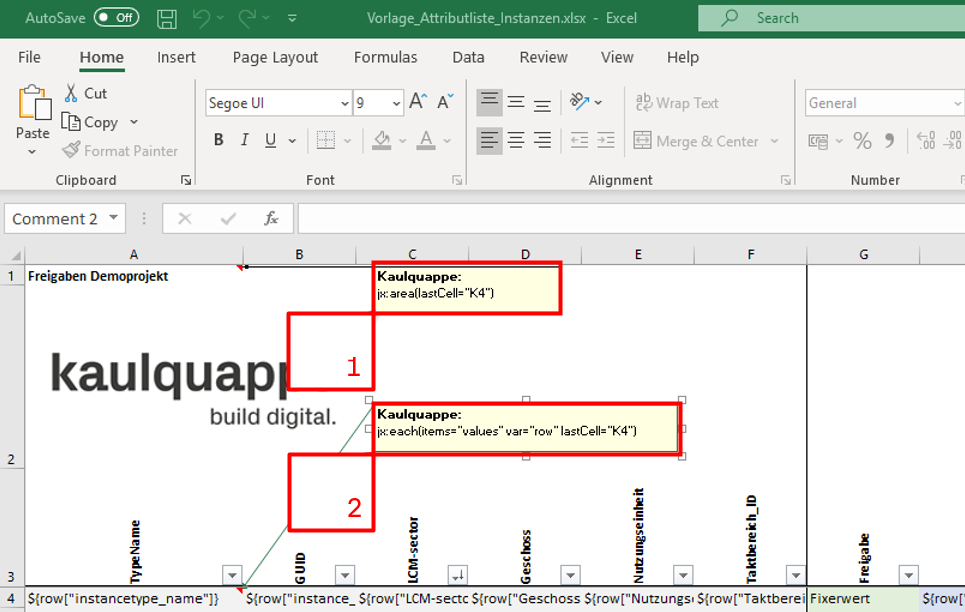Image resolution: width=965 pixels, height=612 pixels.
Task: Switch to the Insert tab
Action: point(176,57)
